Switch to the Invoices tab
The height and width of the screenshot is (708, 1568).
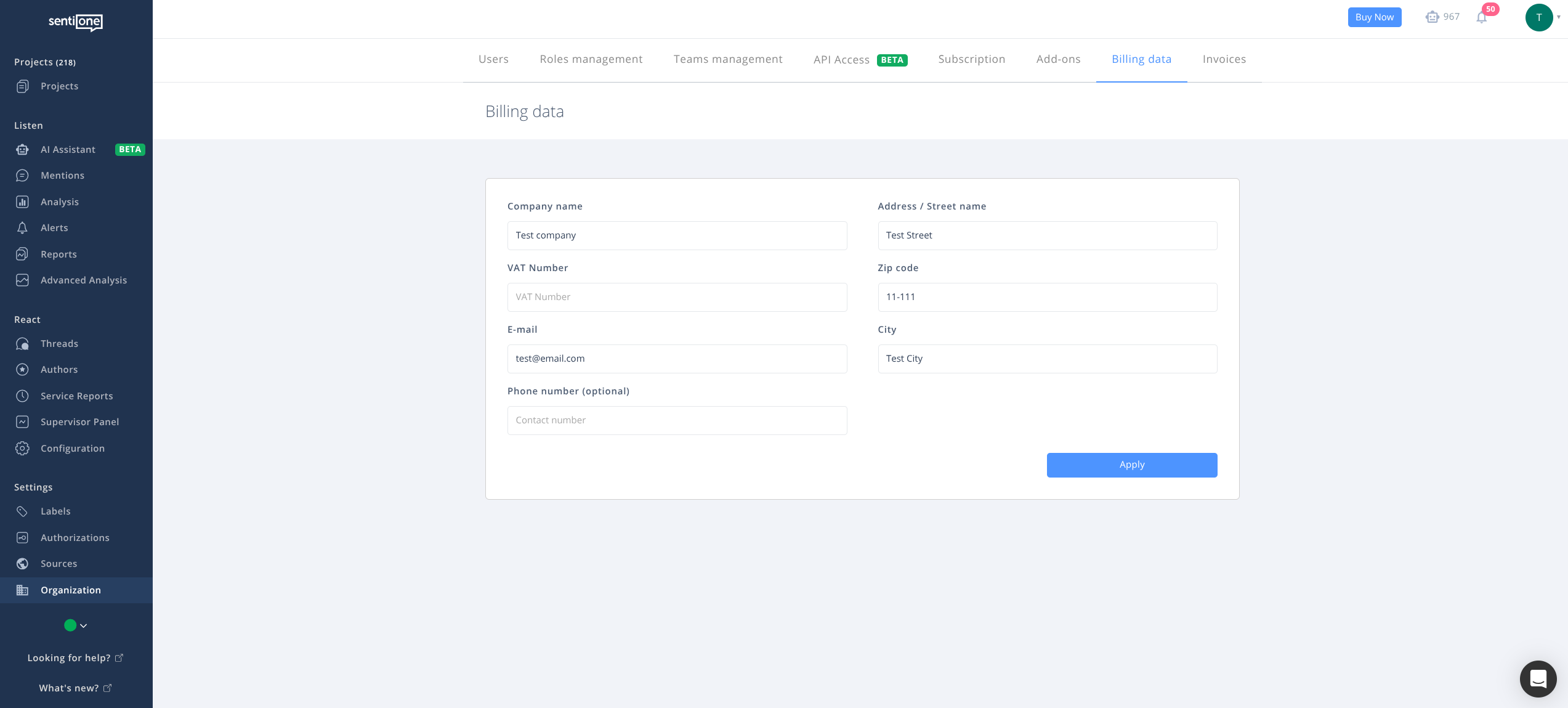[x=1224, y=59]
